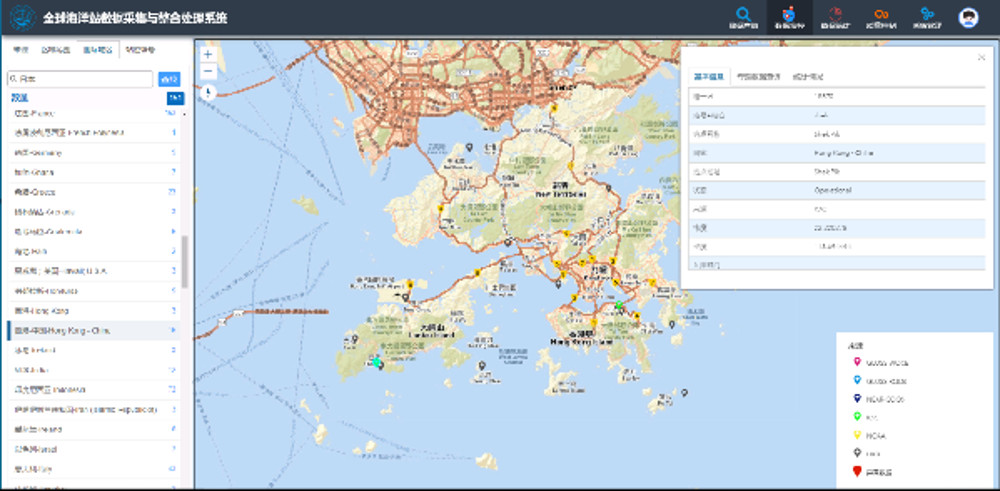Select the blue connected-nodes icon in top bar
1000x491 pixels.
click(x=926, y=17)
